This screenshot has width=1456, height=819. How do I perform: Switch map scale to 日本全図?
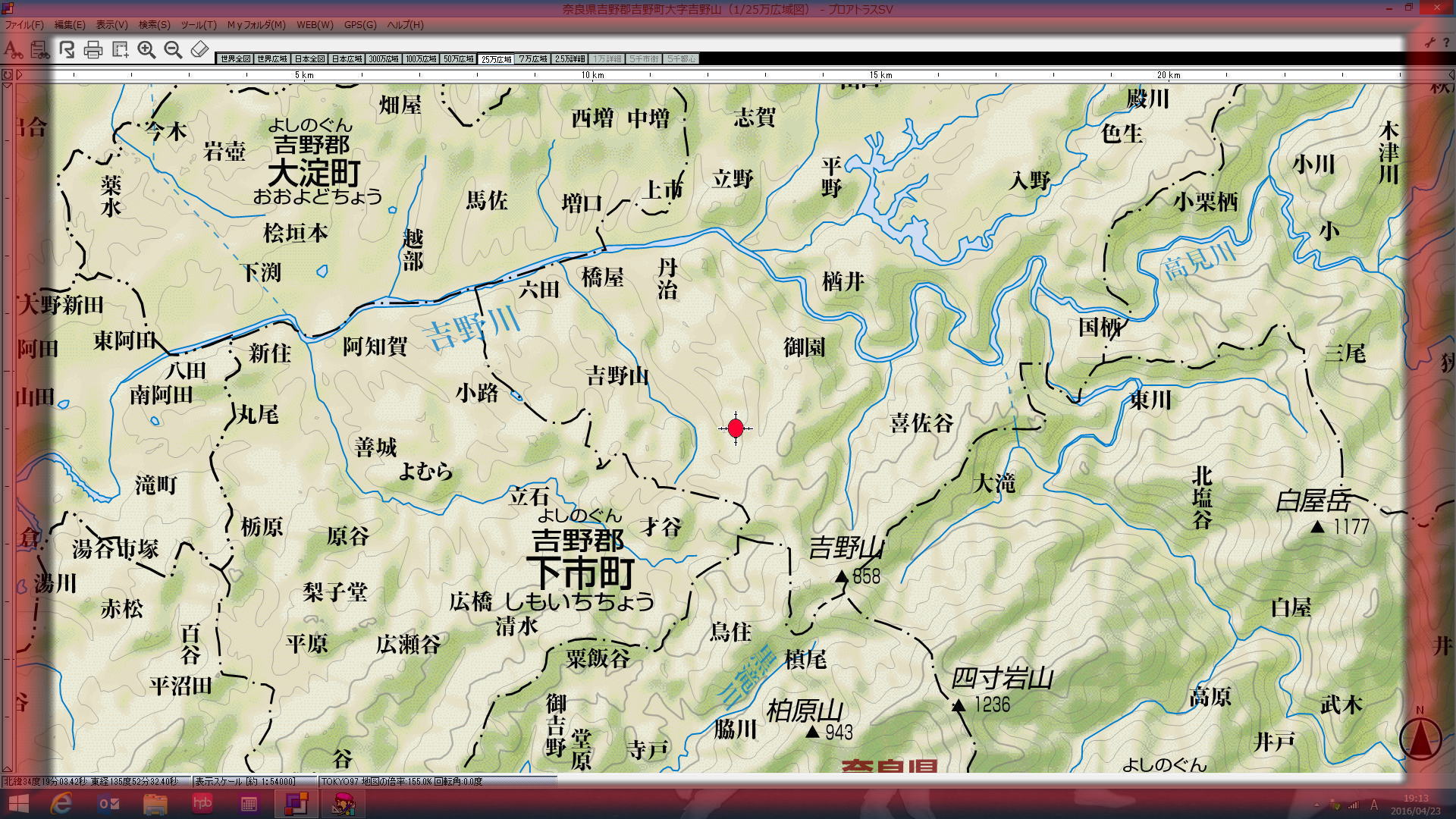point(309,59)
